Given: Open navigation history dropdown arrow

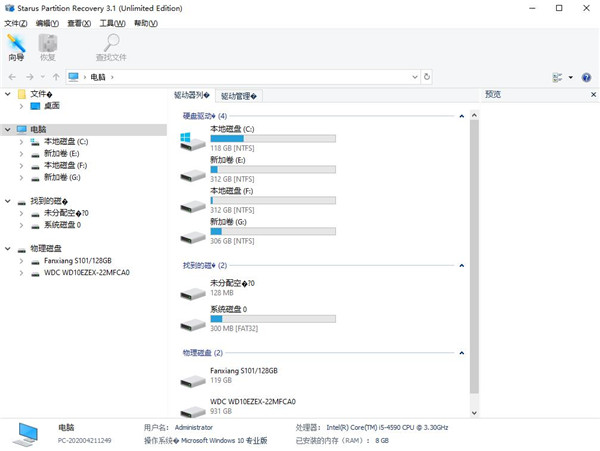Looking at the screenshot, I should click(x=42, y=77).
